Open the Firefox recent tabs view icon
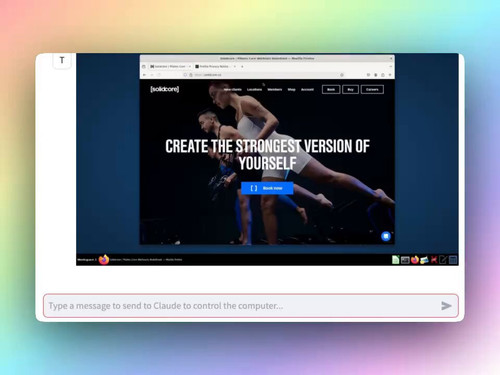 click(144, 66)
